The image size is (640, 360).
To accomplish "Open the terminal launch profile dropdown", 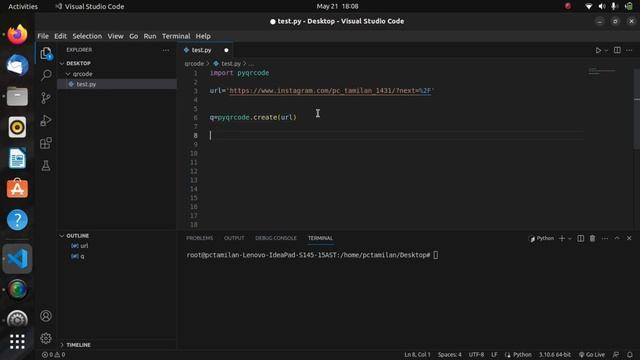I will [x=570, y=238].
